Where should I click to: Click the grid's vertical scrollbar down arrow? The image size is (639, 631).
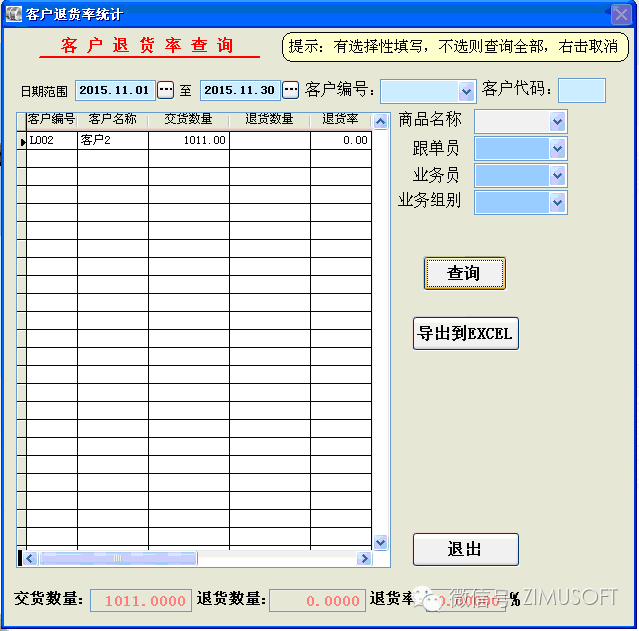pos(380,542)
